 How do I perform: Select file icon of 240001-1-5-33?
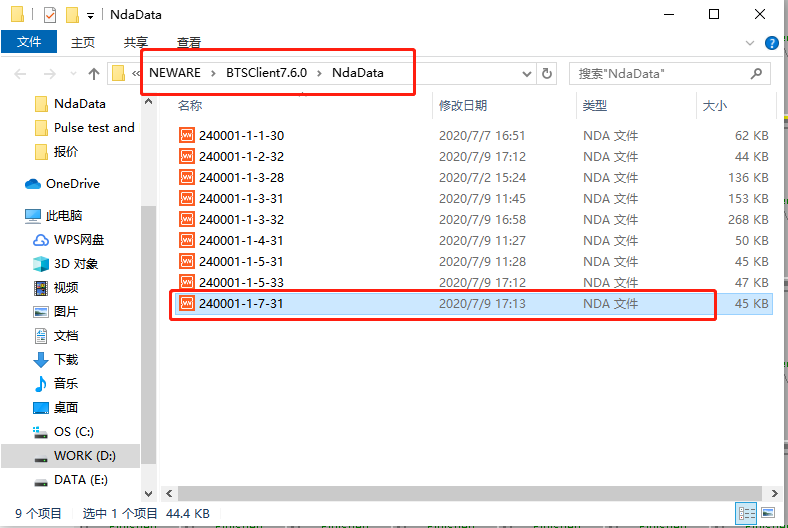[187, 282]
